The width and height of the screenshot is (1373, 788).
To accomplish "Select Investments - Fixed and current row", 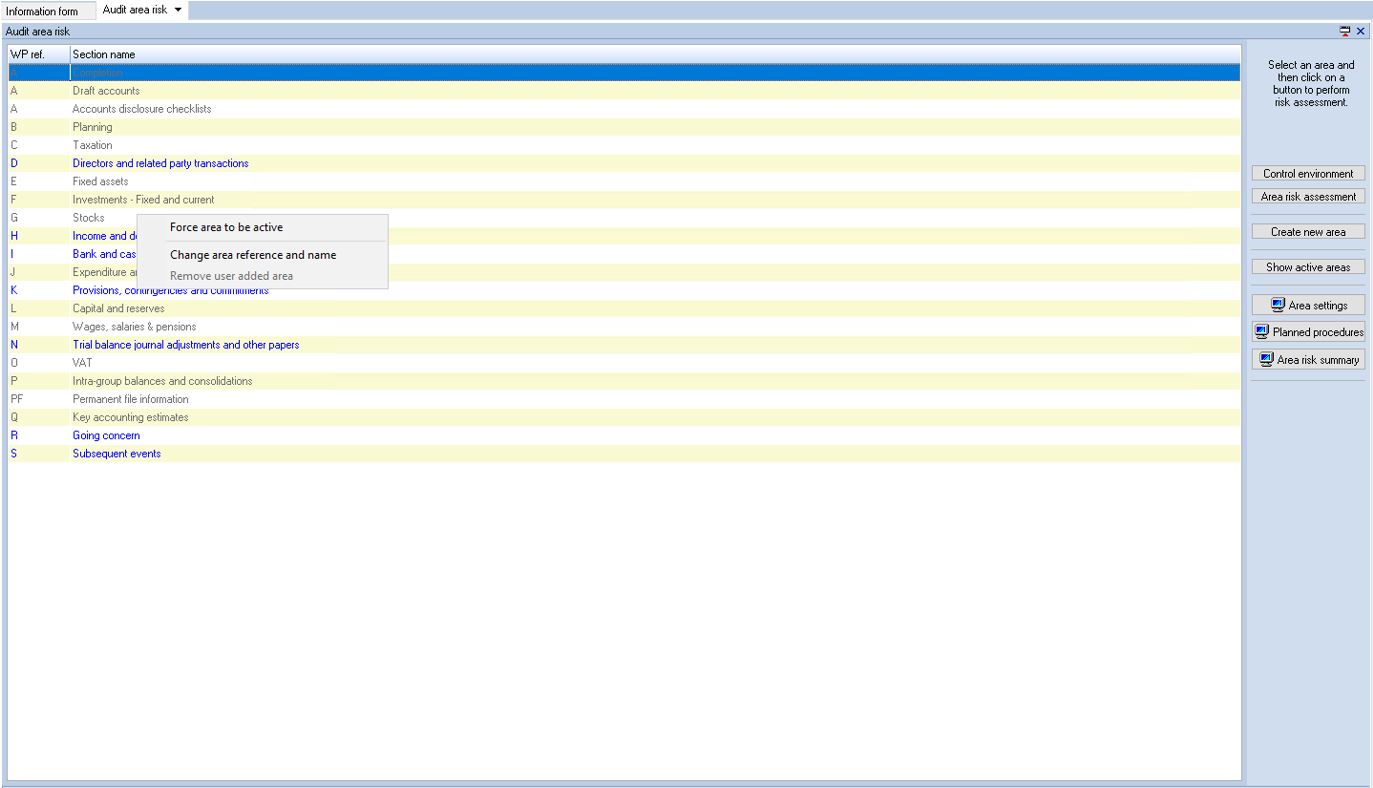I will tap(624, 200).
